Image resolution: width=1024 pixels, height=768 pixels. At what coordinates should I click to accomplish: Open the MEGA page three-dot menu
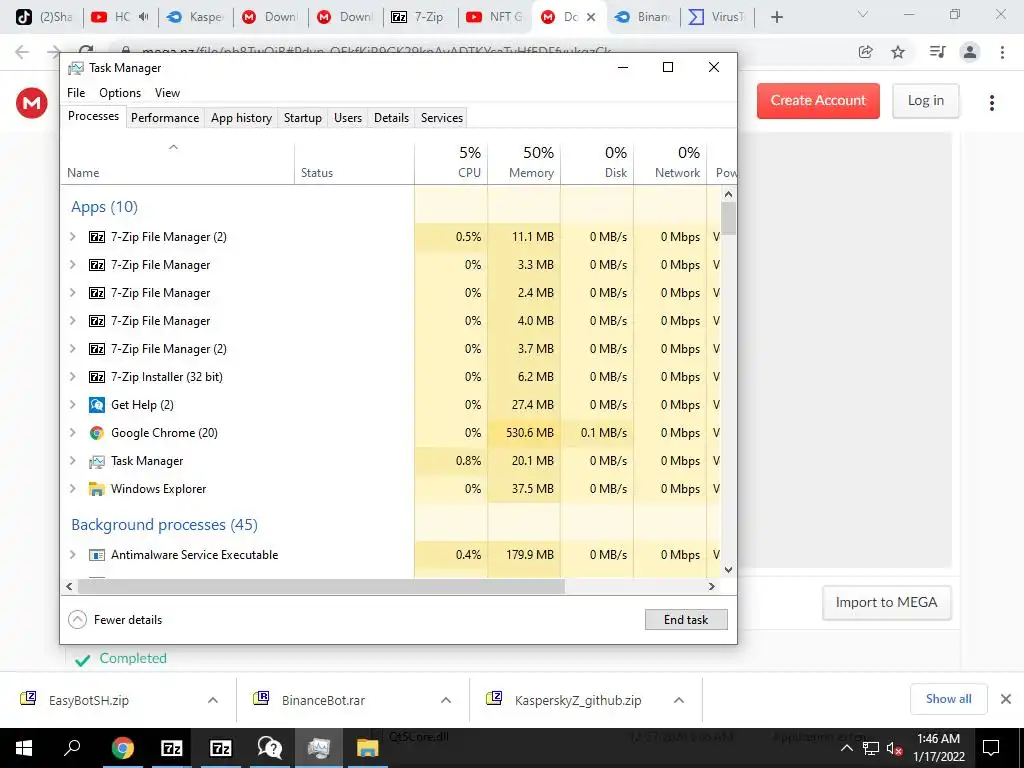[x=992, y=103]
